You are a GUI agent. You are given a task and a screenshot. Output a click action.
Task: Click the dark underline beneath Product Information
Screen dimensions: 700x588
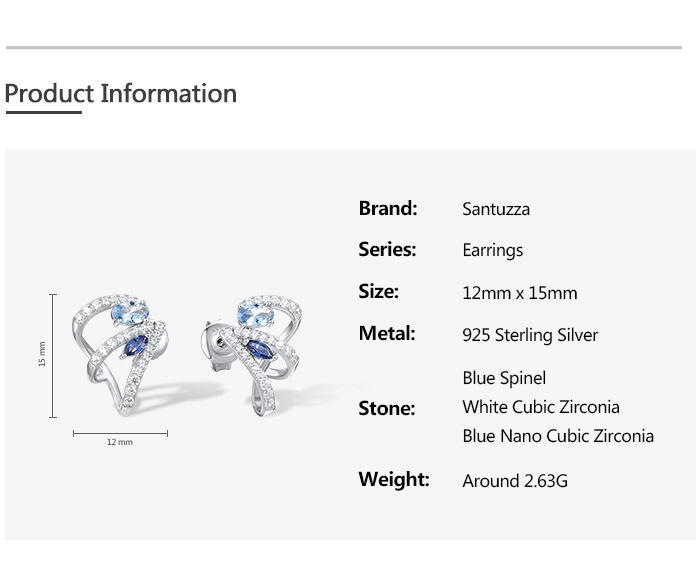point(43,113)
